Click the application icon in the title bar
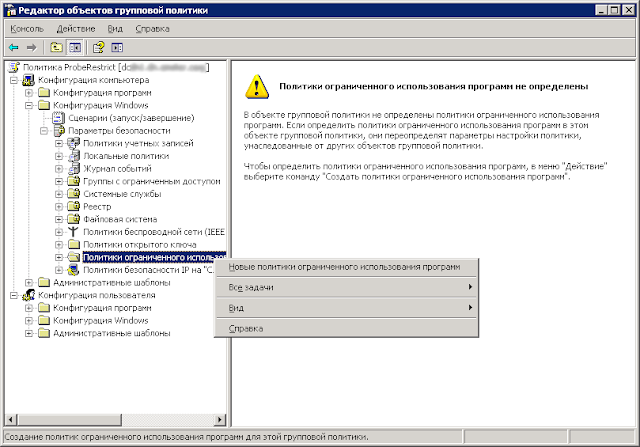 (11, 10)
